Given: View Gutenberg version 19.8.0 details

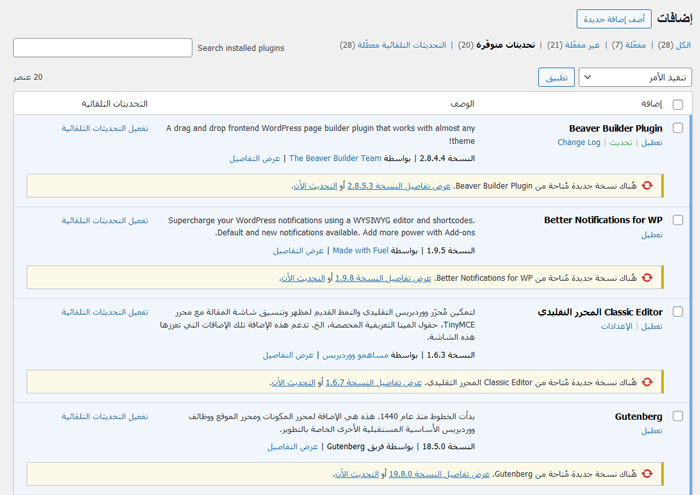Looking at the screenshot, I should (x=439, y=474).
